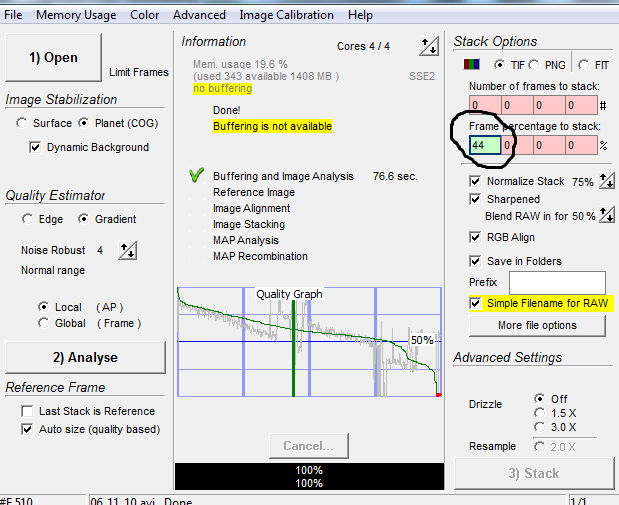Adjust the Blend RAW 50% spinner
This screenshot has height=505, width=619.
tap(607, 216)
